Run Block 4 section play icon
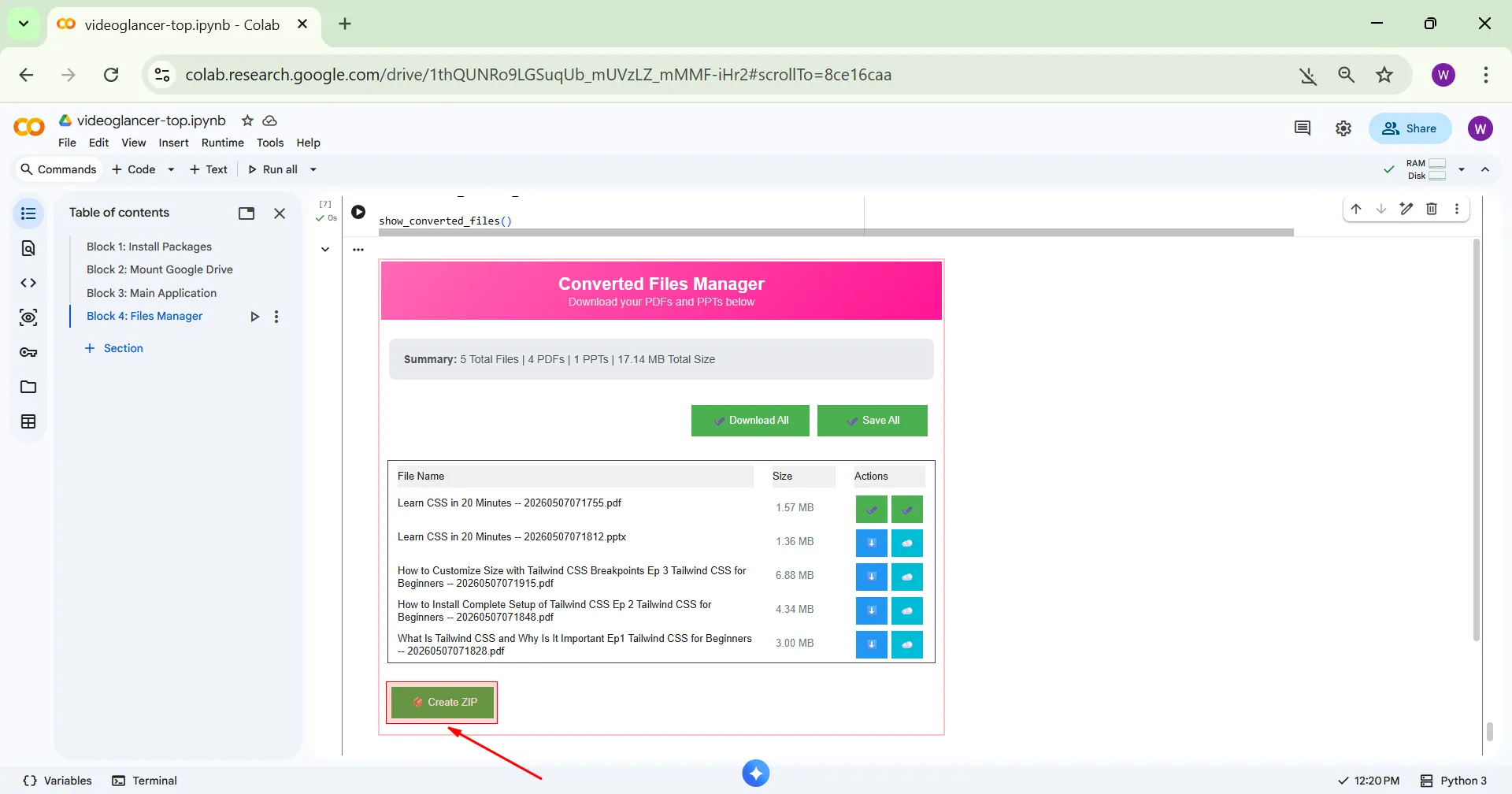Screen dimensions: 1512x794 [254, 317]
